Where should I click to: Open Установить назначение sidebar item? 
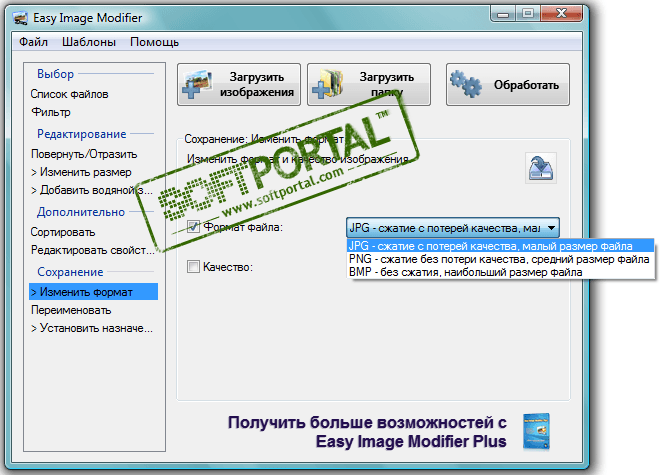click(92, 328)
